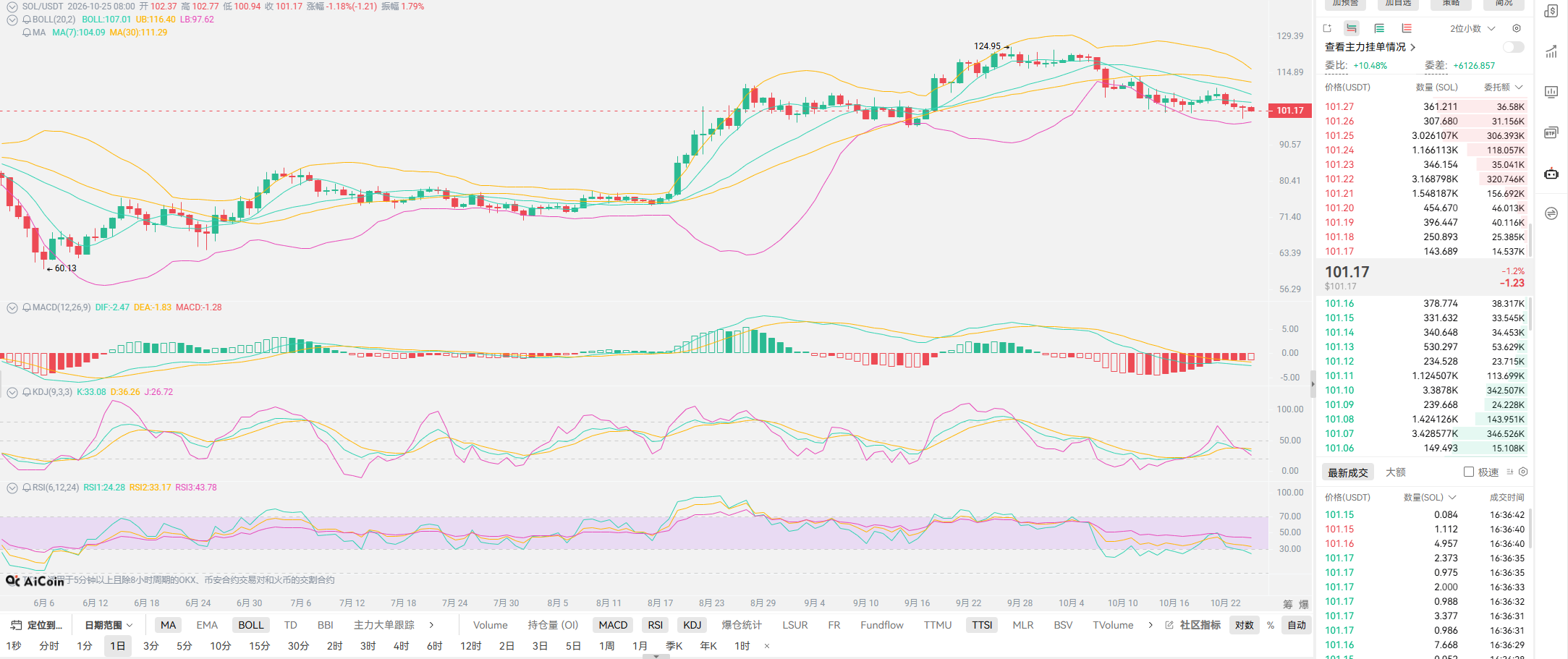
Task: Toggle the 主力挂单情况 switch
Action: click(1513, 47)
